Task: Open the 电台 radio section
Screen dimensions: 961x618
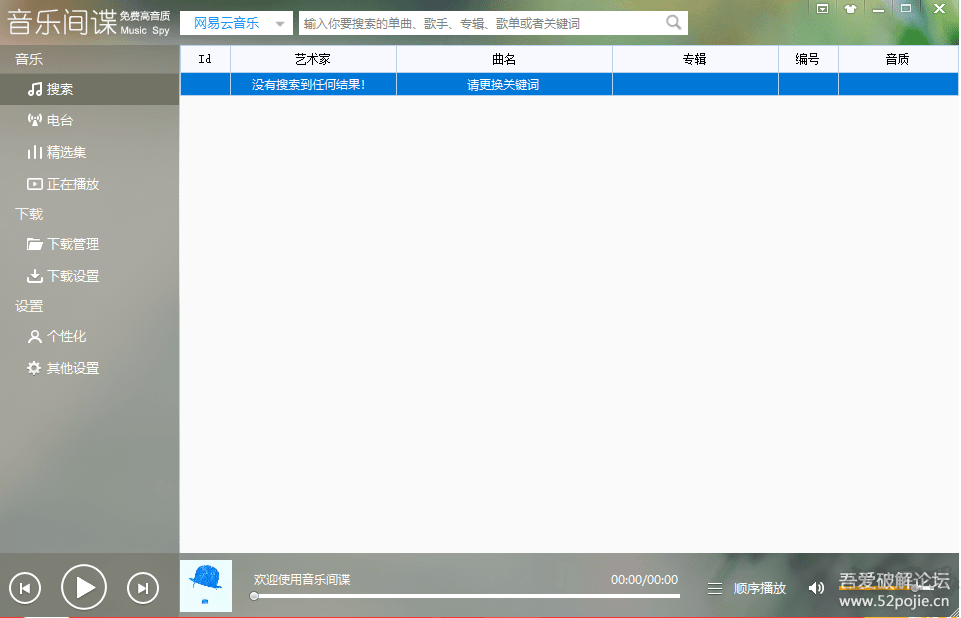Action: click(x=58, y=120)
